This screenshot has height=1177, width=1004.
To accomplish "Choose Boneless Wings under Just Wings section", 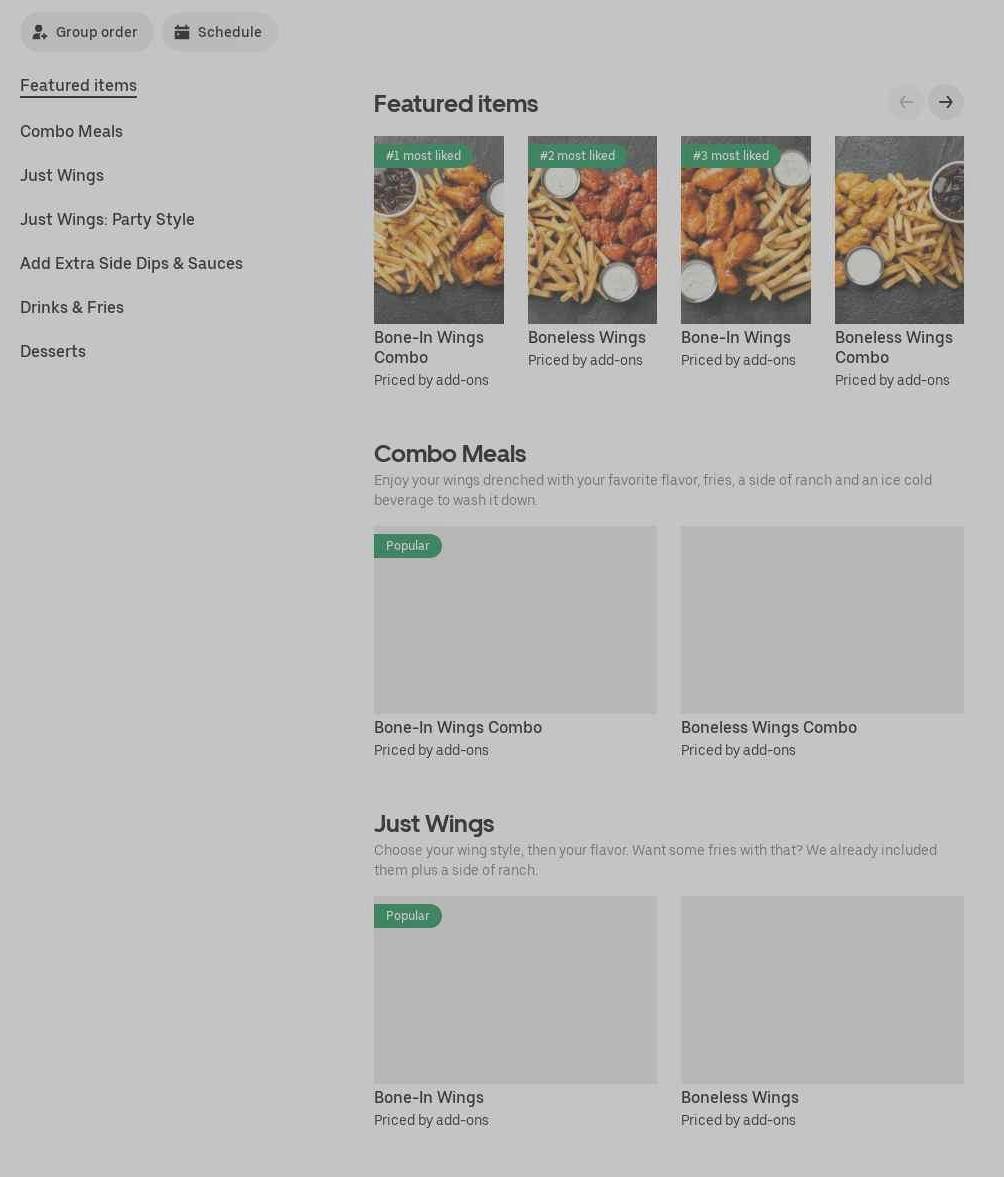I will coord(822,990).
